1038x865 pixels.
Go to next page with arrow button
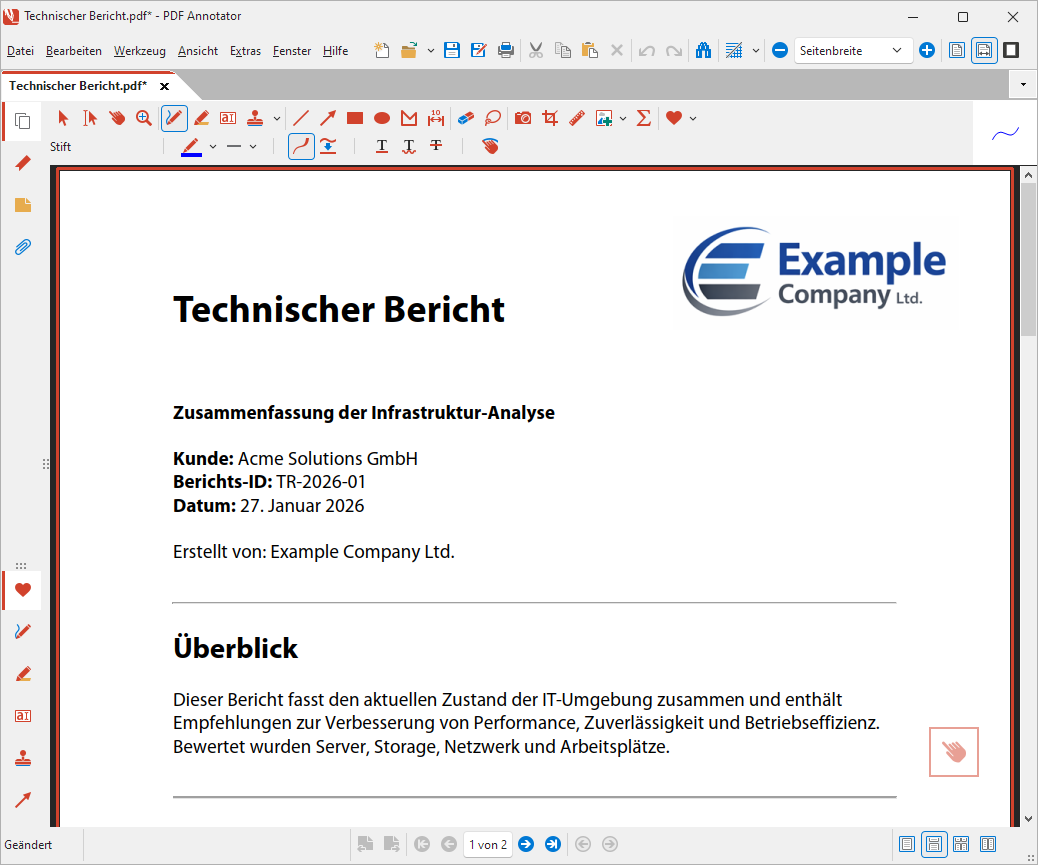(526, 844)
